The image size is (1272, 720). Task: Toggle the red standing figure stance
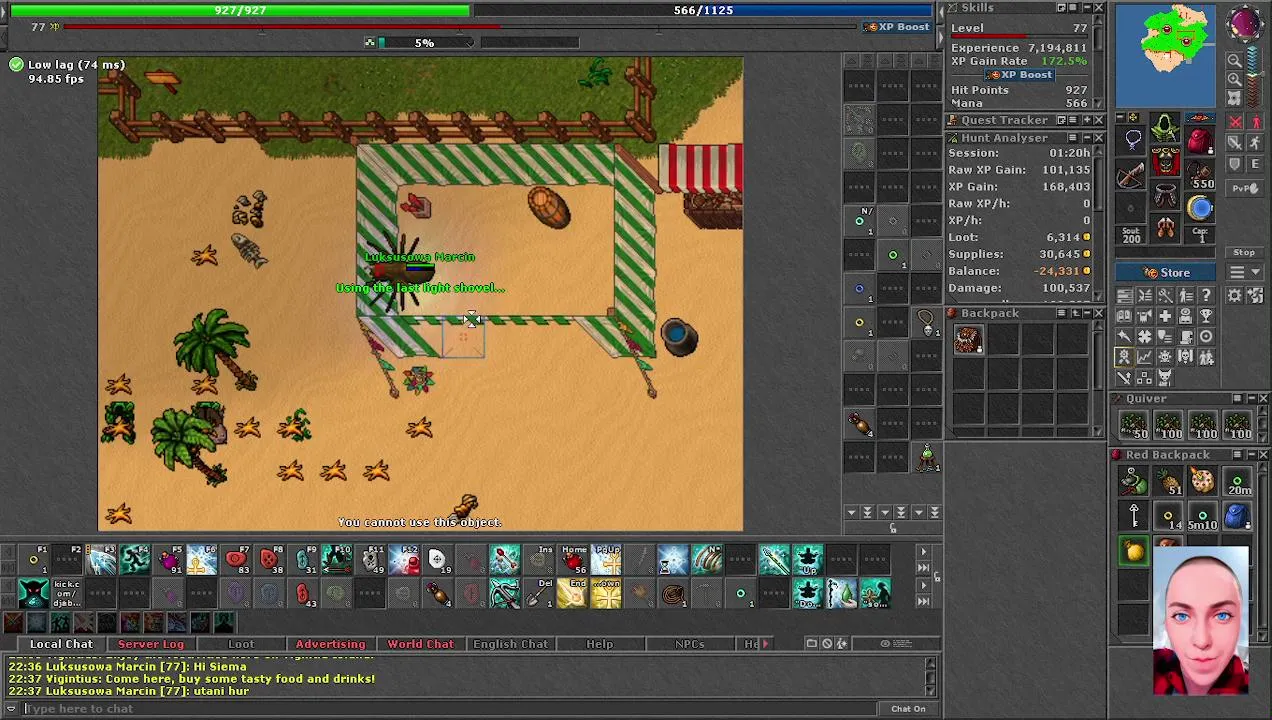pos(1255,121)
